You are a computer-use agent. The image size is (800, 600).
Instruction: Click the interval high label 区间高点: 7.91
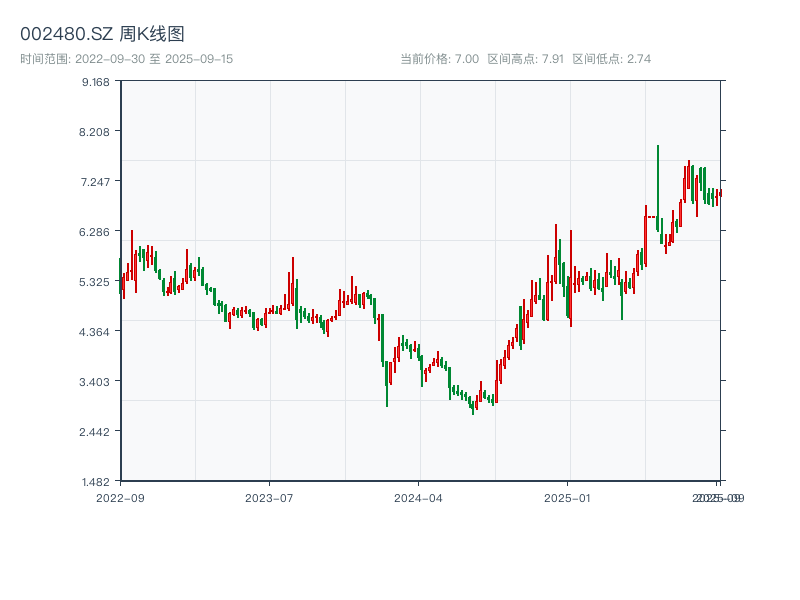click(526, 59)
